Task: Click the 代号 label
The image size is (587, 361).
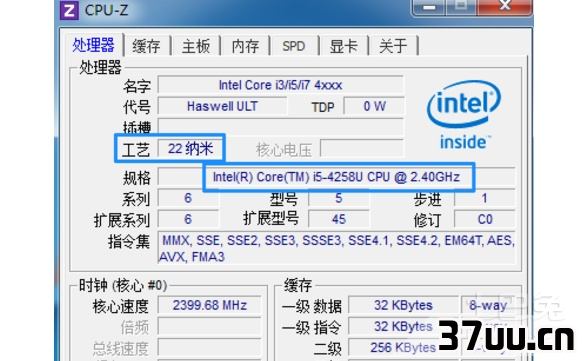Action: tap(137, 107)
